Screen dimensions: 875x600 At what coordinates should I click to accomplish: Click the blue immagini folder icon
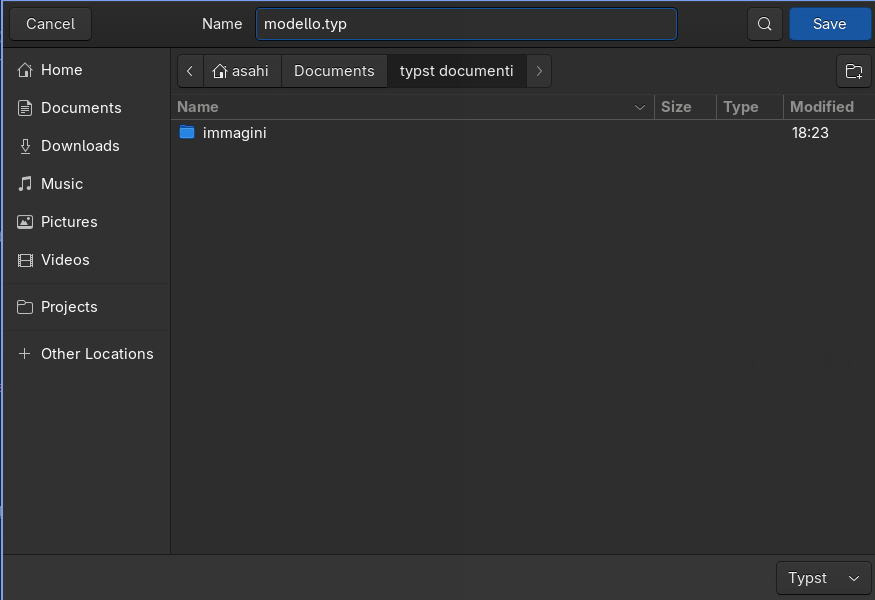pyautogui.click(x=187, y=132)
